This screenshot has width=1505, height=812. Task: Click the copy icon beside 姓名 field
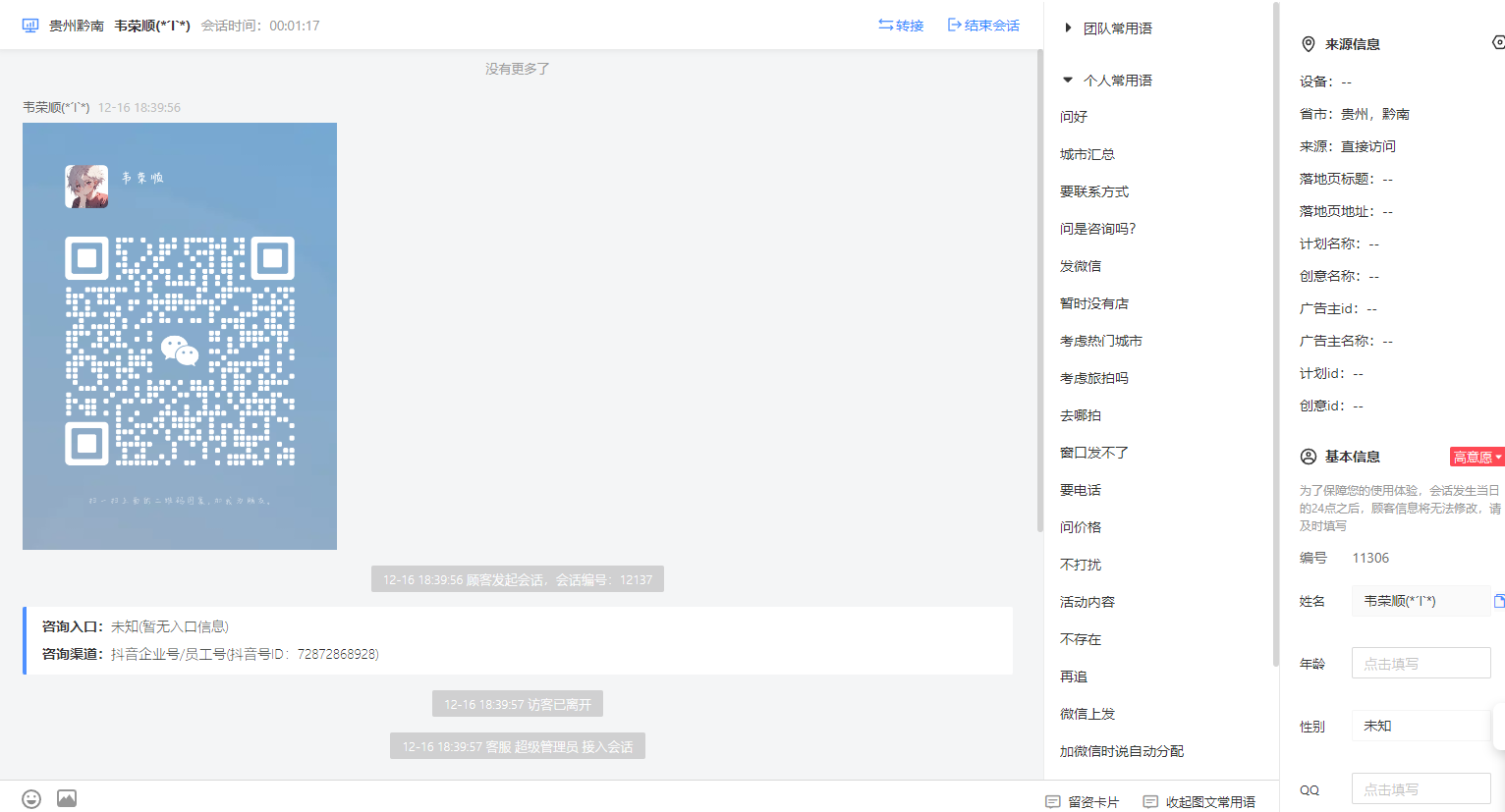click(x=1499, y=601)
